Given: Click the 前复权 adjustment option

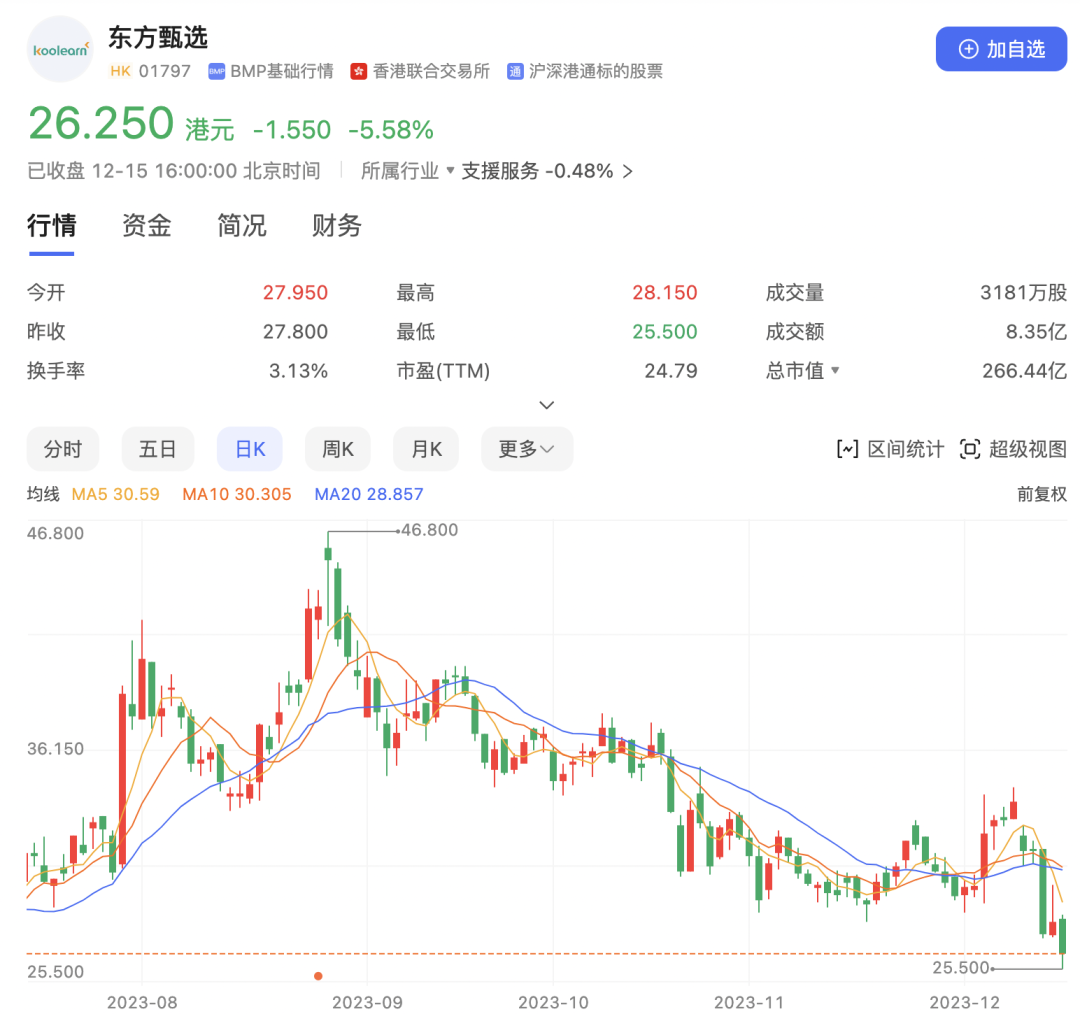Looking at the screenshot, I should click(x=1042, y=494).
